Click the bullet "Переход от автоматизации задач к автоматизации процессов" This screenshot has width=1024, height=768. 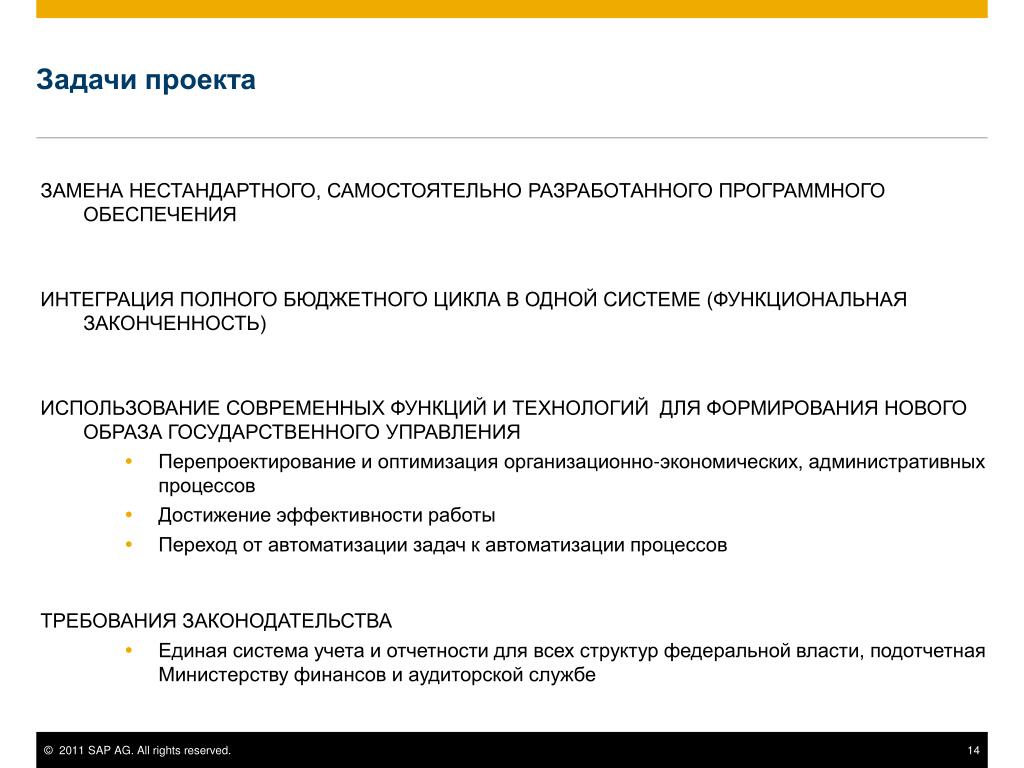coord(443,545)
